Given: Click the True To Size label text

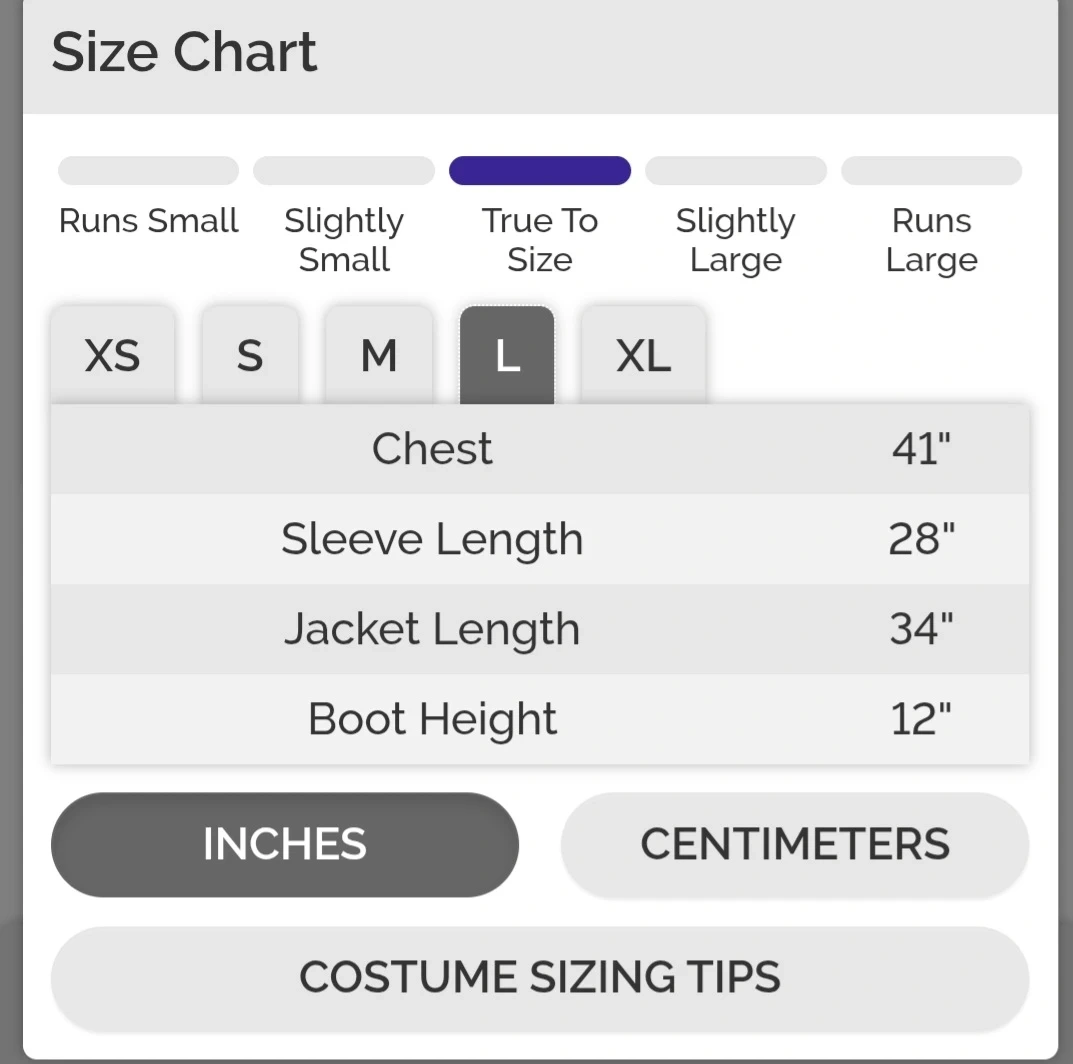Looking at the screenshot, I should [x=540, y=240].
